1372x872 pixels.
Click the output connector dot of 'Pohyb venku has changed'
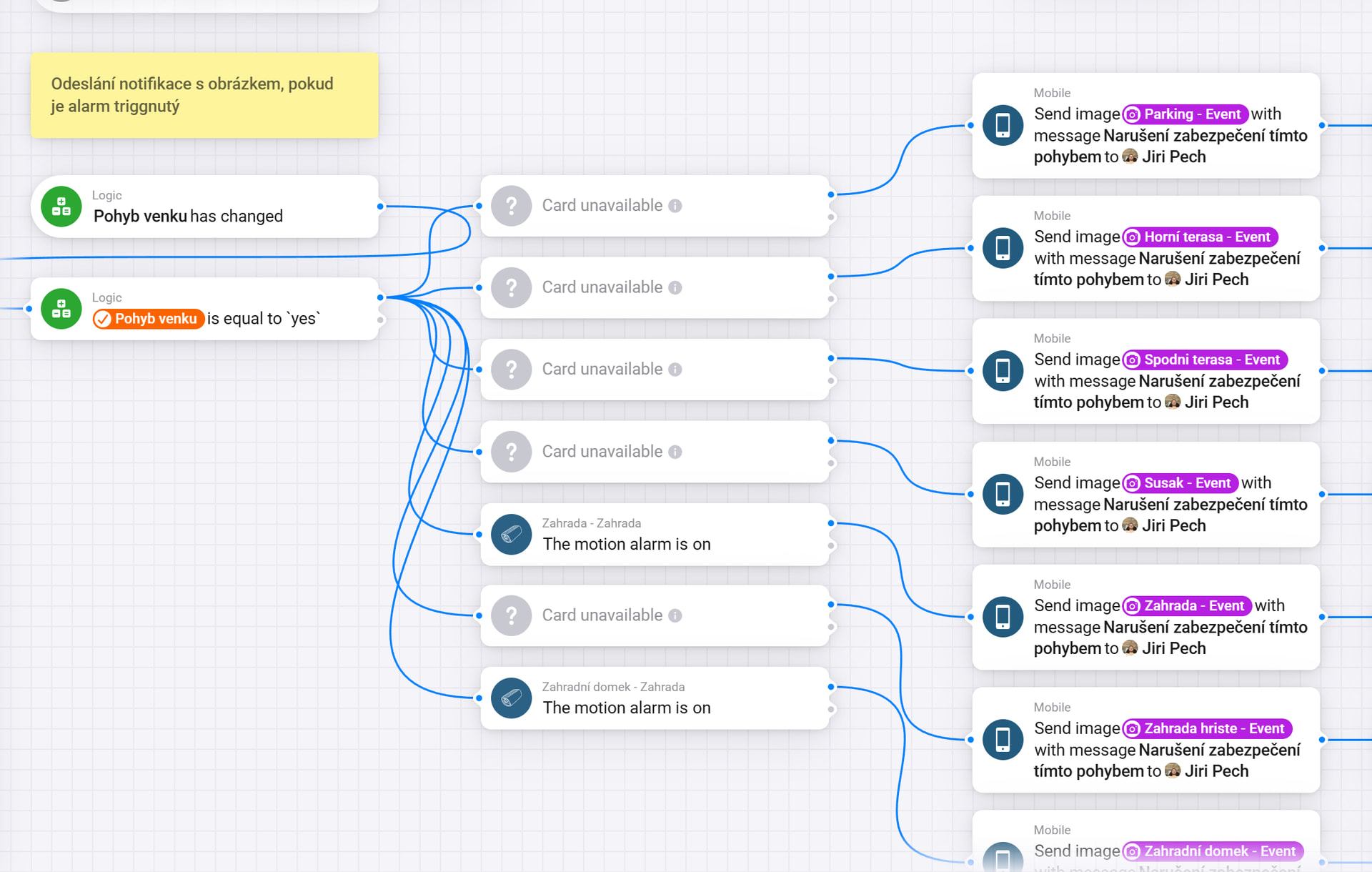380,207
